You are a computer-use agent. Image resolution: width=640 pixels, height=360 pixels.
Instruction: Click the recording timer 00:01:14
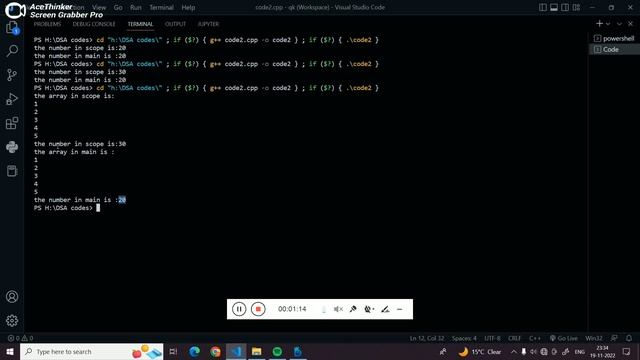[x=292, y=309]
